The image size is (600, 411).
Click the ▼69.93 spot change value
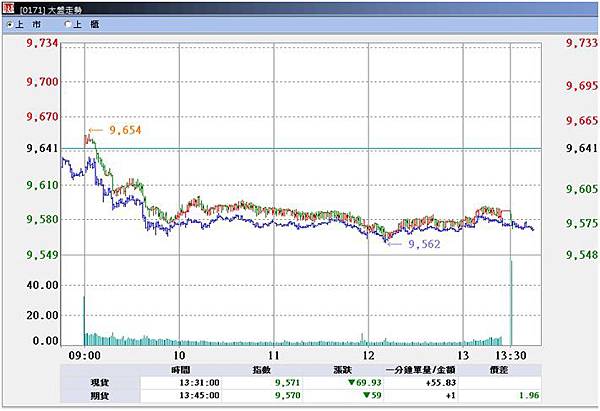click(365, 383)
